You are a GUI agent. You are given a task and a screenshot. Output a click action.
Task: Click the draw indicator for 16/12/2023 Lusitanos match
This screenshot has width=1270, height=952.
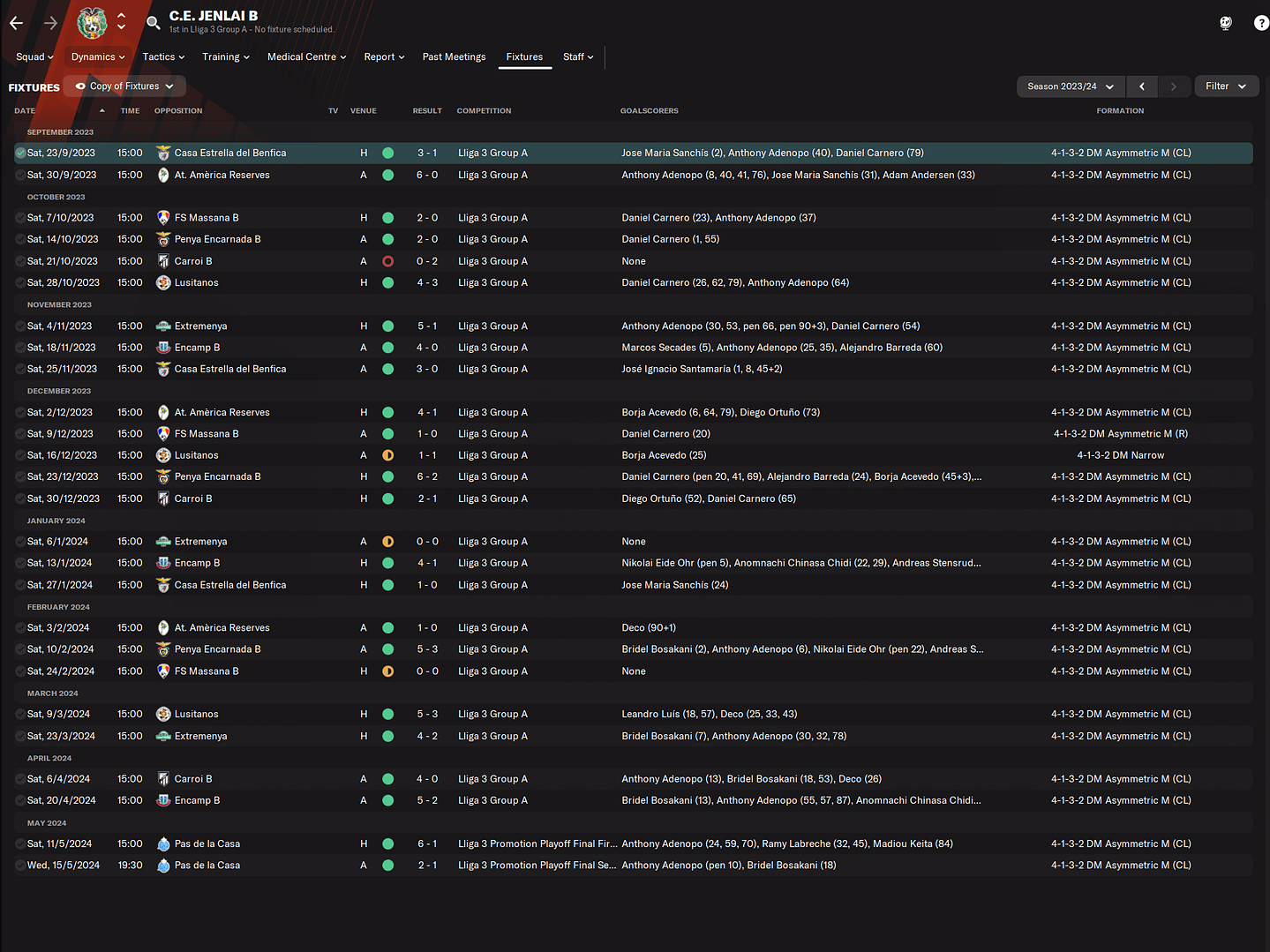tap(387, 455)
